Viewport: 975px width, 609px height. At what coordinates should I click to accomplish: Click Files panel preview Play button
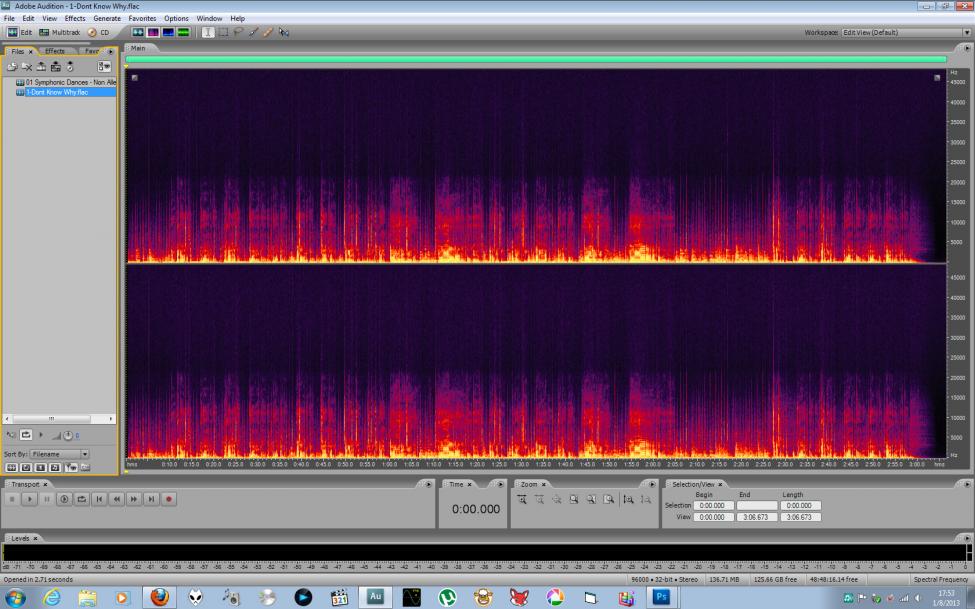tap(41, 435)
